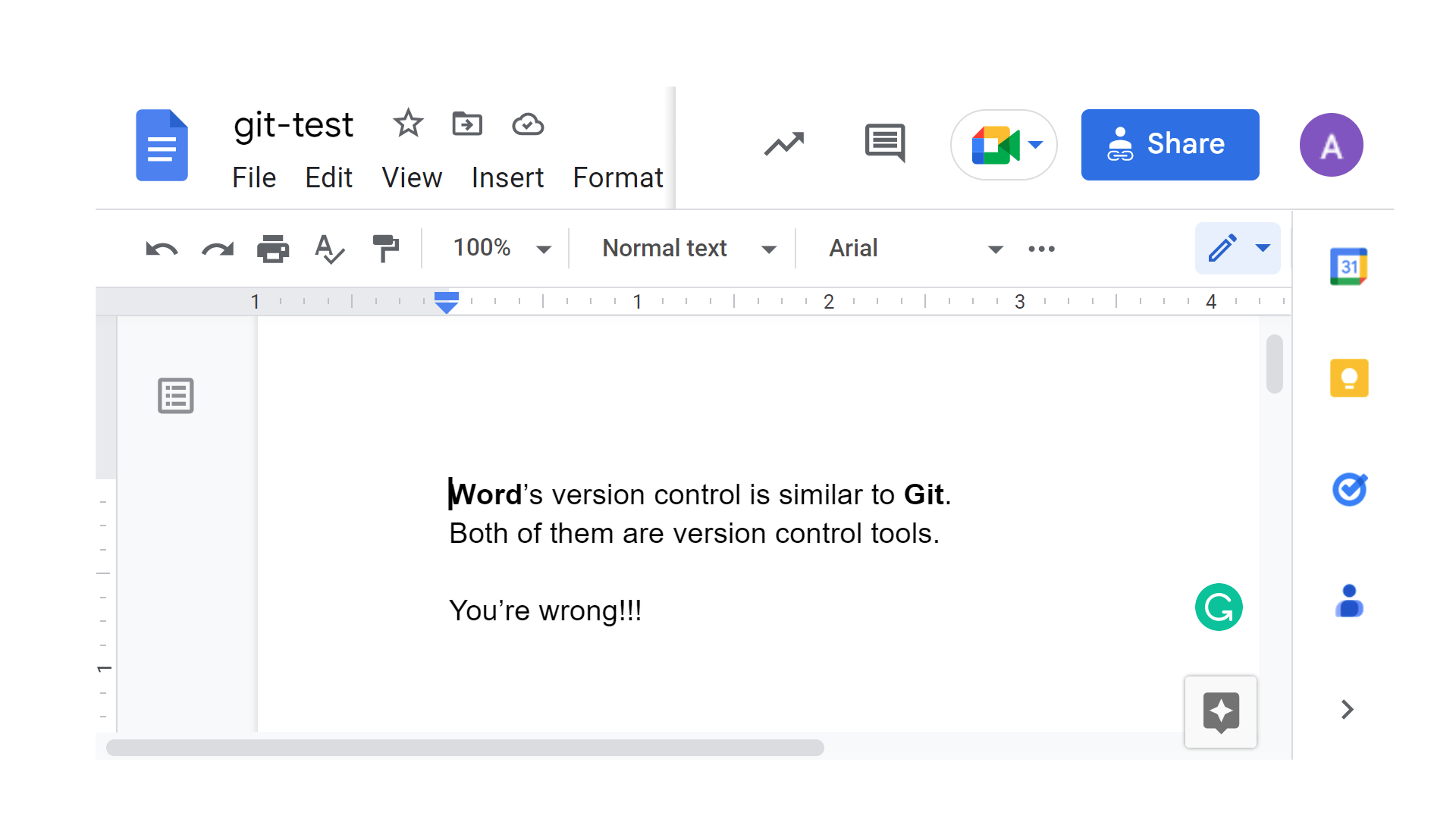Click the undo button

pyautogui.click(x=162, y=249)
